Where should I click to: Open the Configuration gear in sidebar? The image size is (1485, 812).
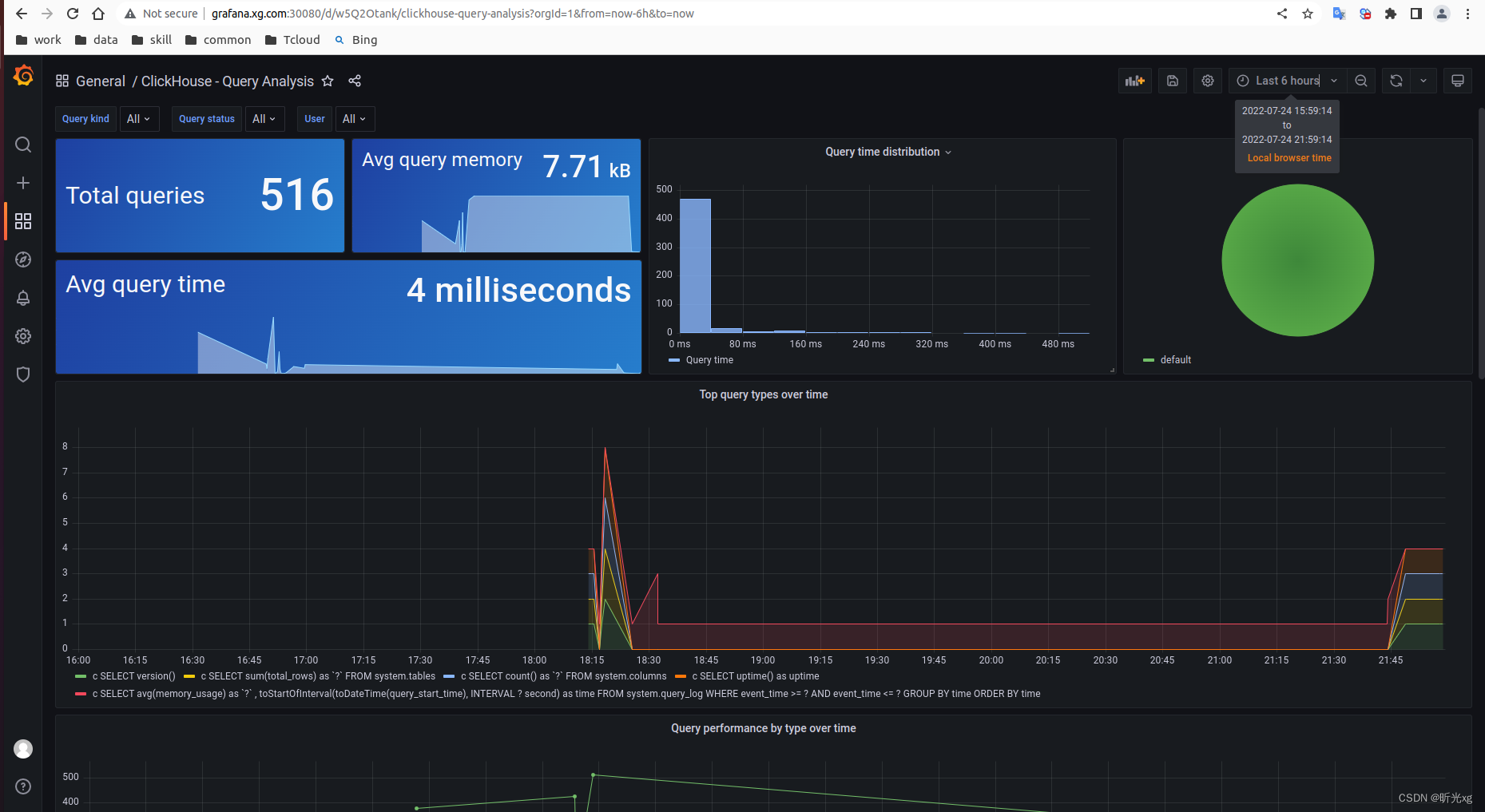pyautogui.click(x=23, y=336)
